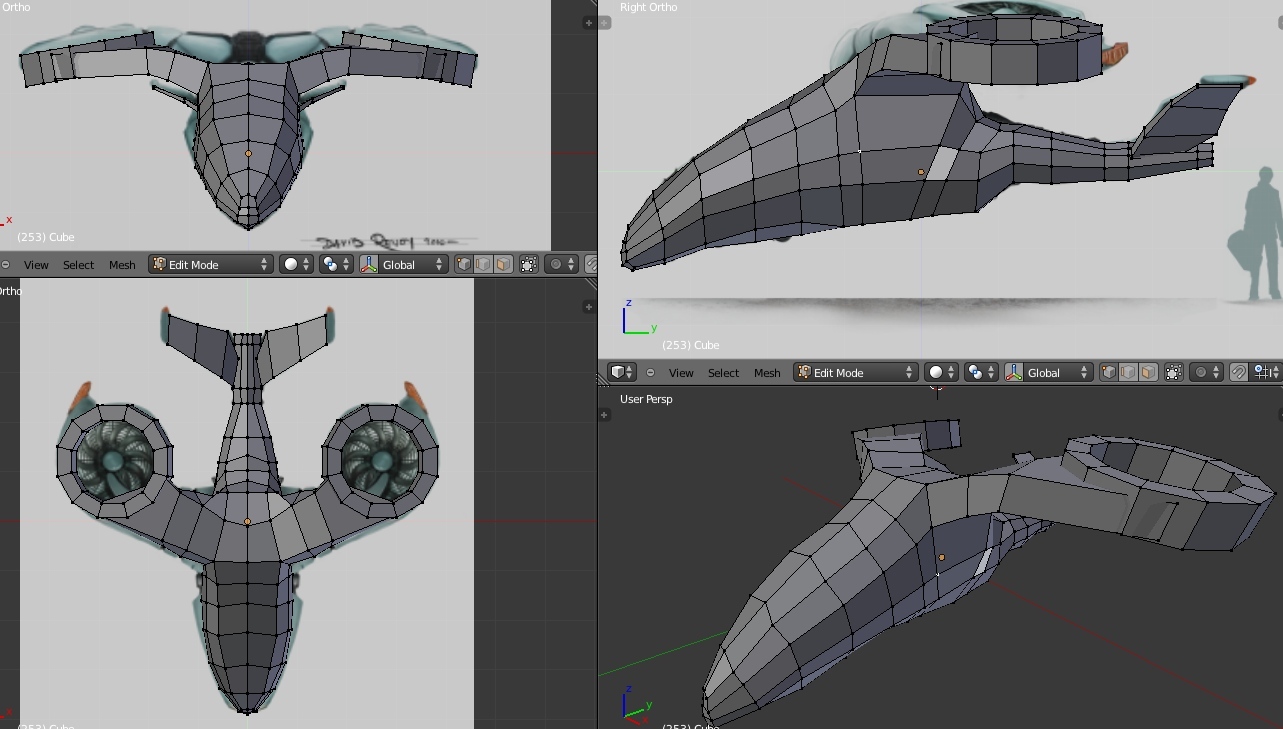
Task: Open Mesh menu in Right Ortho header
Action: click(767, 372)
